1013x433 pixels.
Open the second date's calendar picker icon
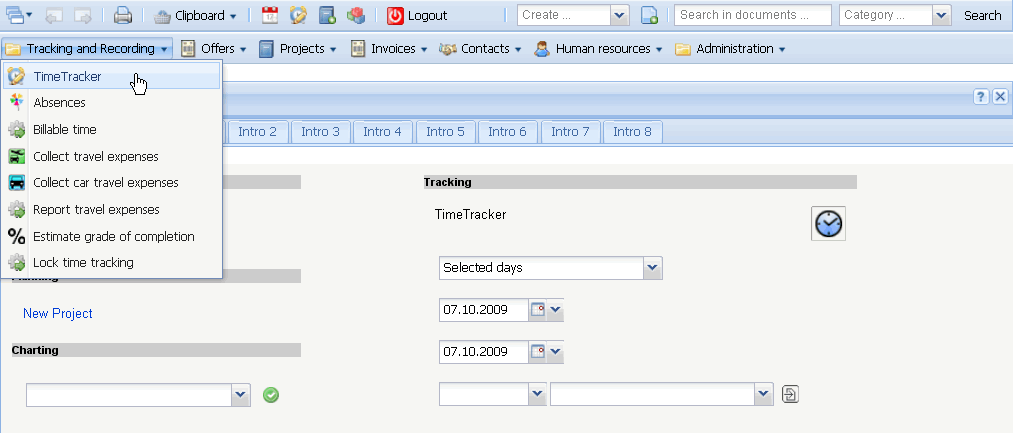(x=538, y=352)
